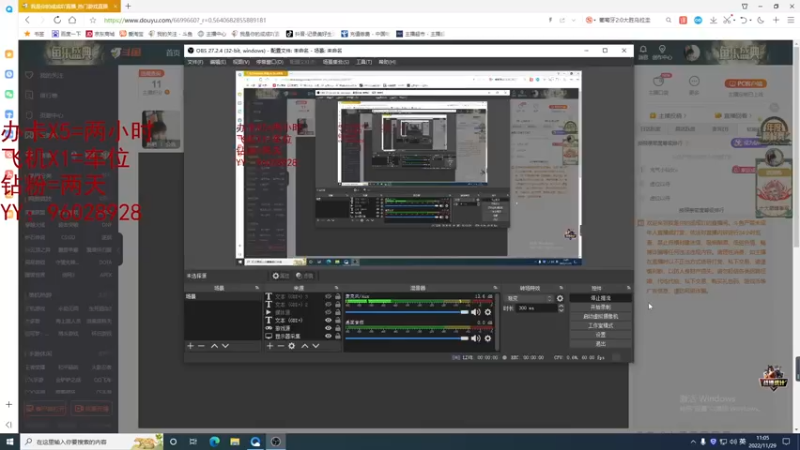Pop out the Controls dock panel
The height and width of the screenshot is (450, 800).
point(629,288)
